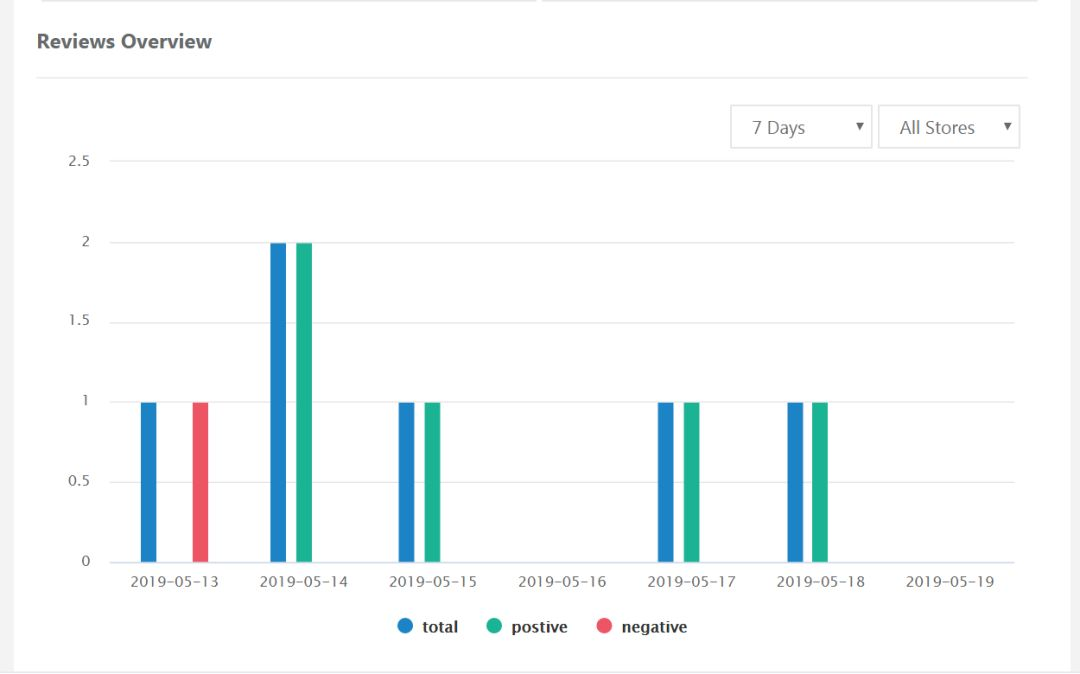
Task: Click the 2.5 y-axis value label
Action: (79, 161)
